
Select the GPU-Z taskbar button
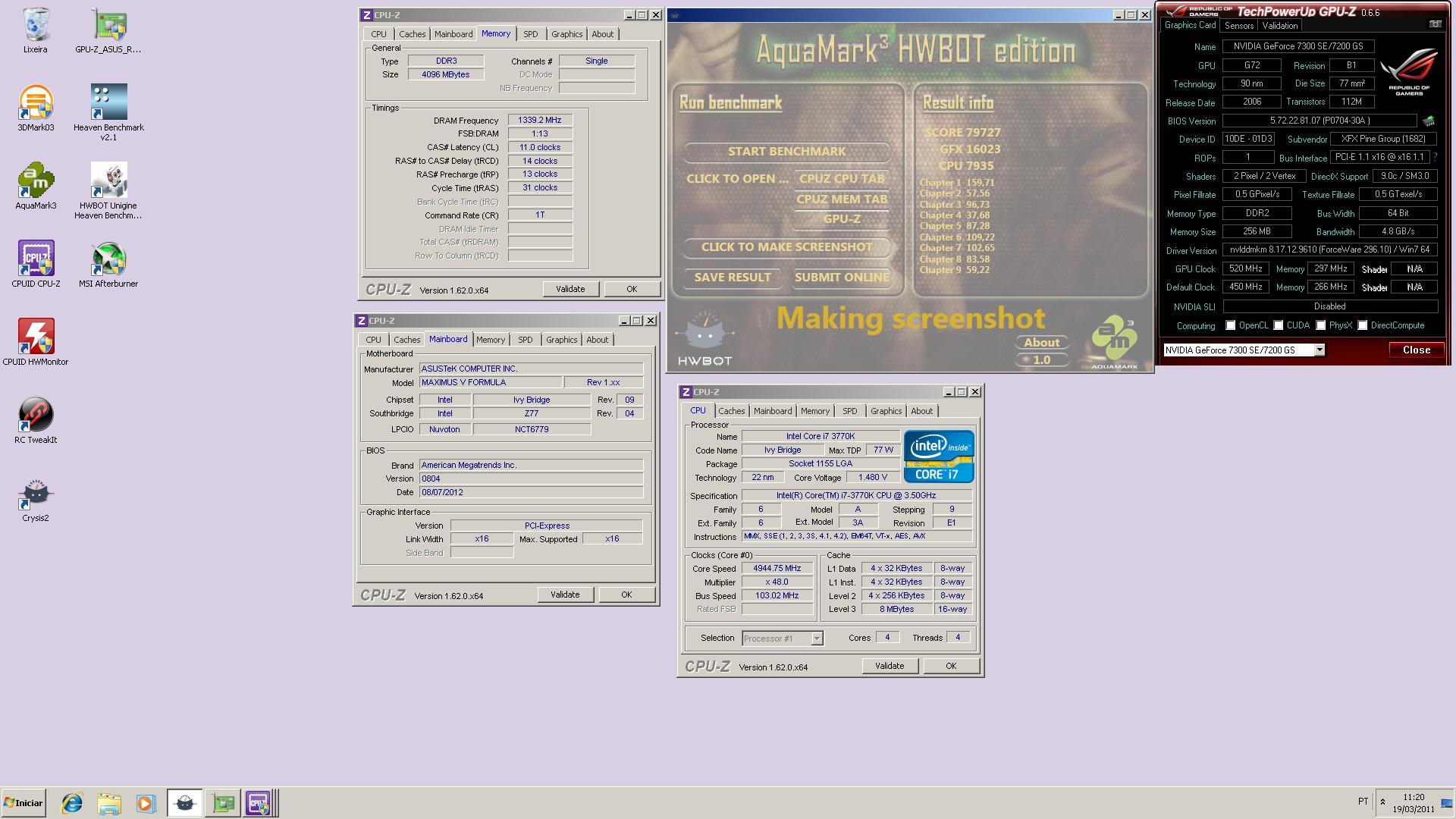pos(223,803)
